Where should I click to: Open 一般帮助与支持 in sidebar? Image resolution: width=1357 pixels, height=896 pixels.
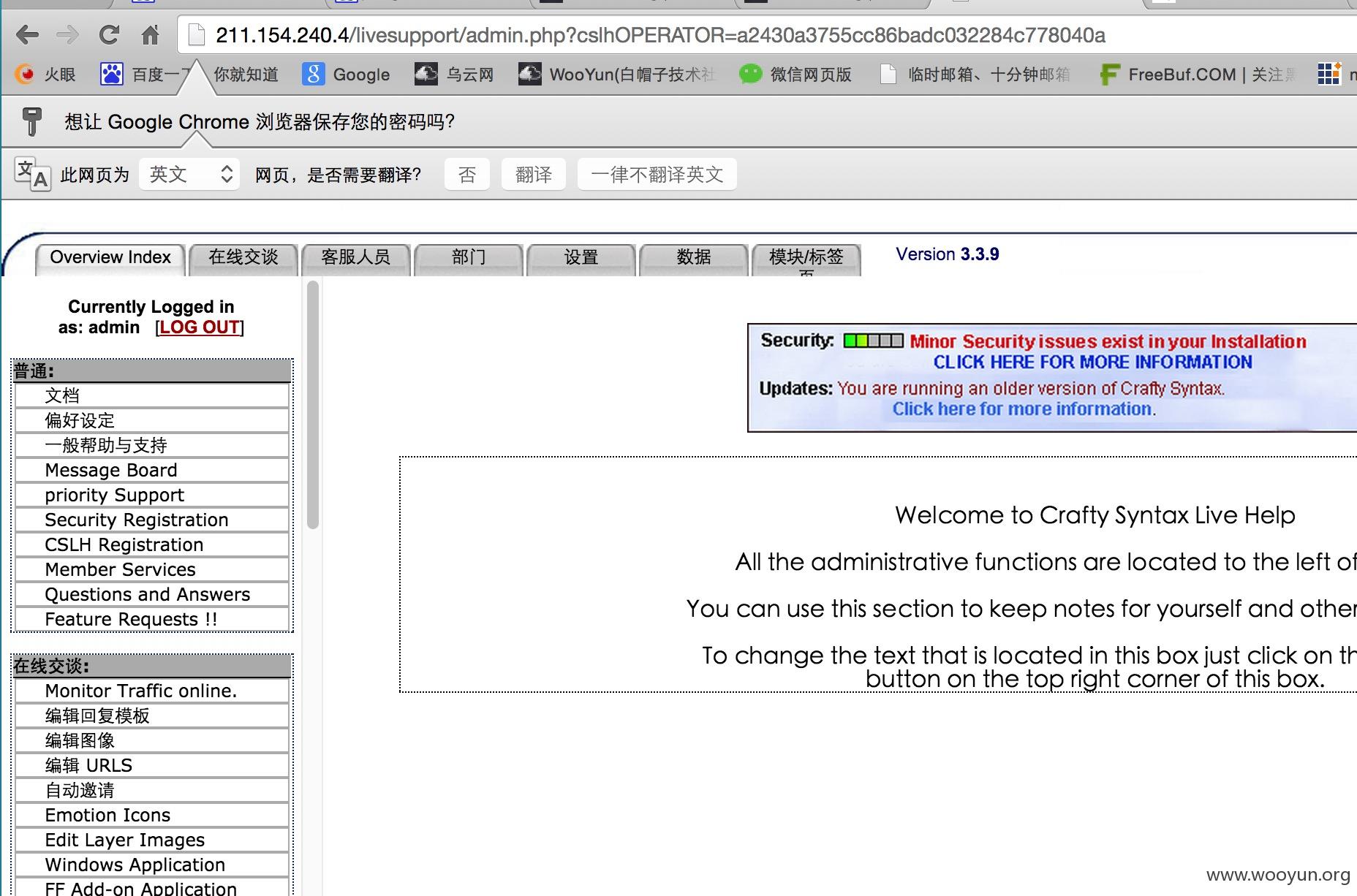tap(152, 446)
